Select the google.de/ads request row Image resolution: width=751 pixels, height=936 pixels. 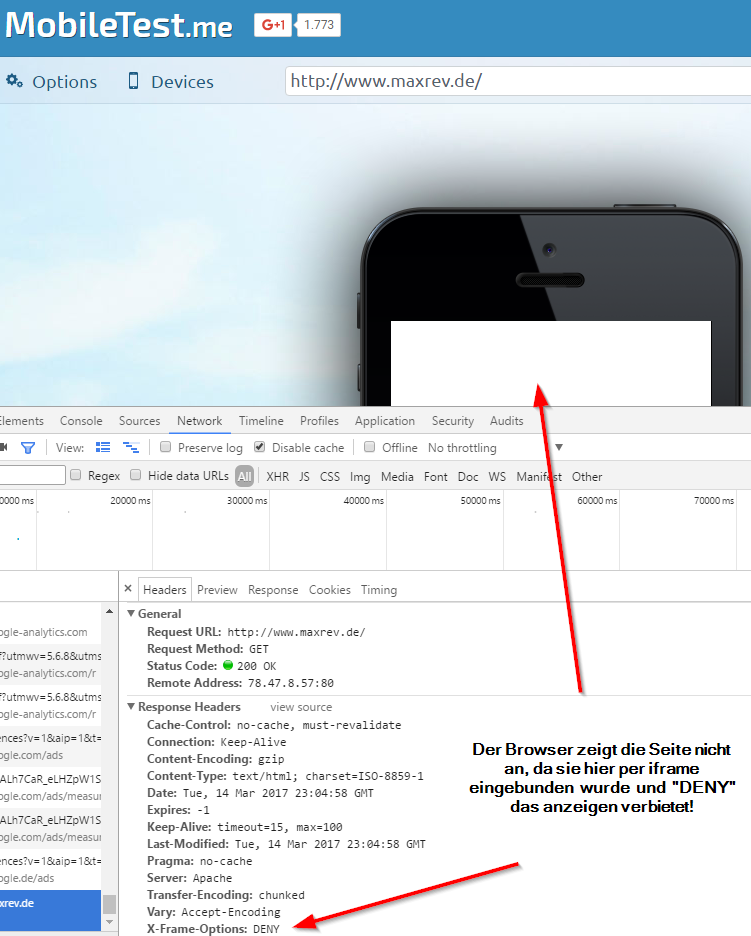[50, 869]
